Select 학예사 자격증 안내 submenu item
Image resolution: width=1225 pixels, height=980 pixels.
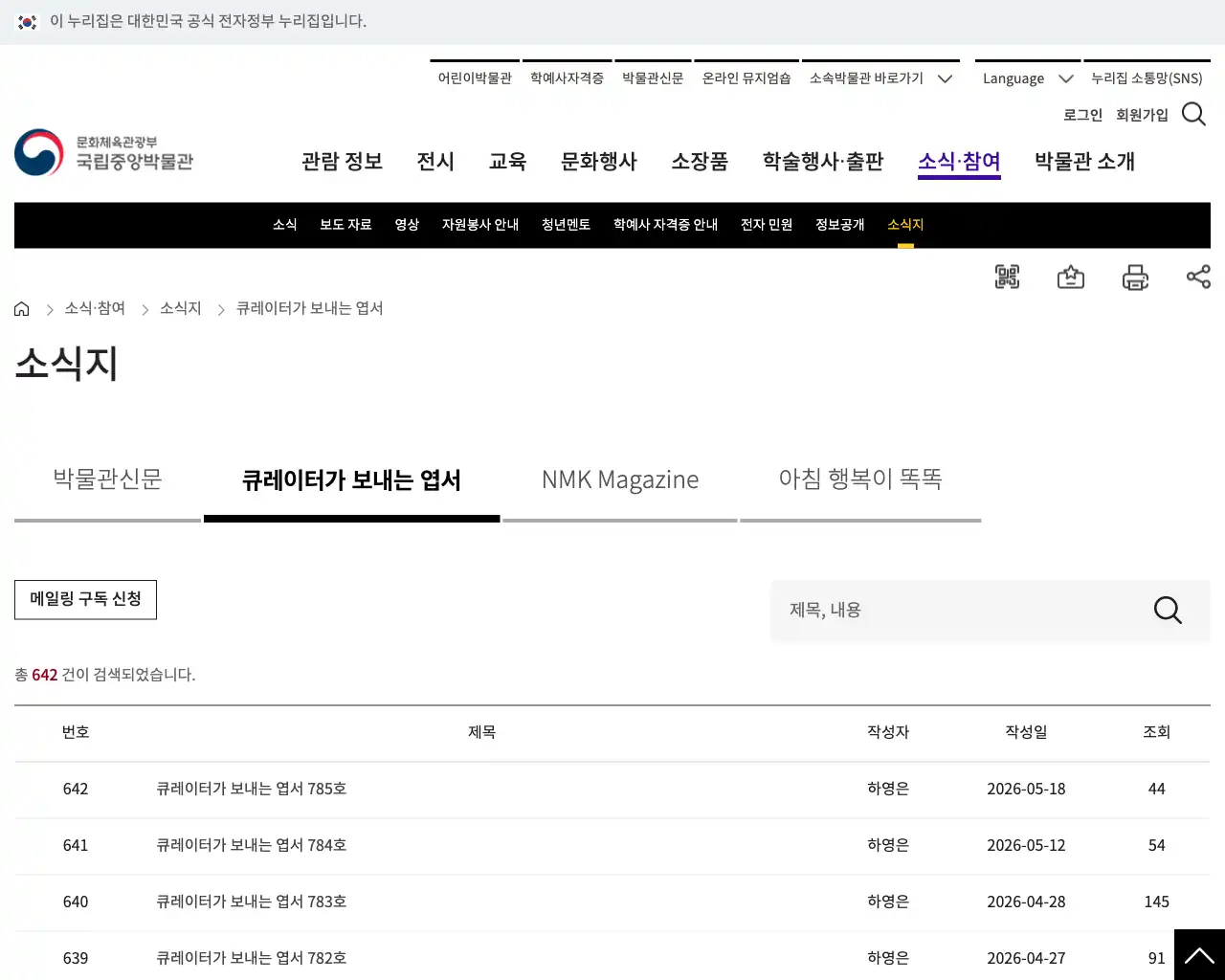665,225
